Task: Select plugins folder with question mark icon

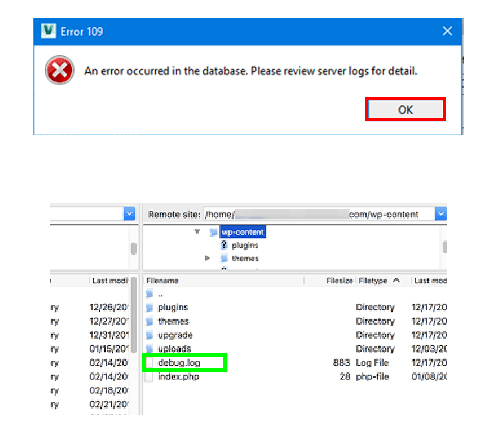Action: coord(244,245)
